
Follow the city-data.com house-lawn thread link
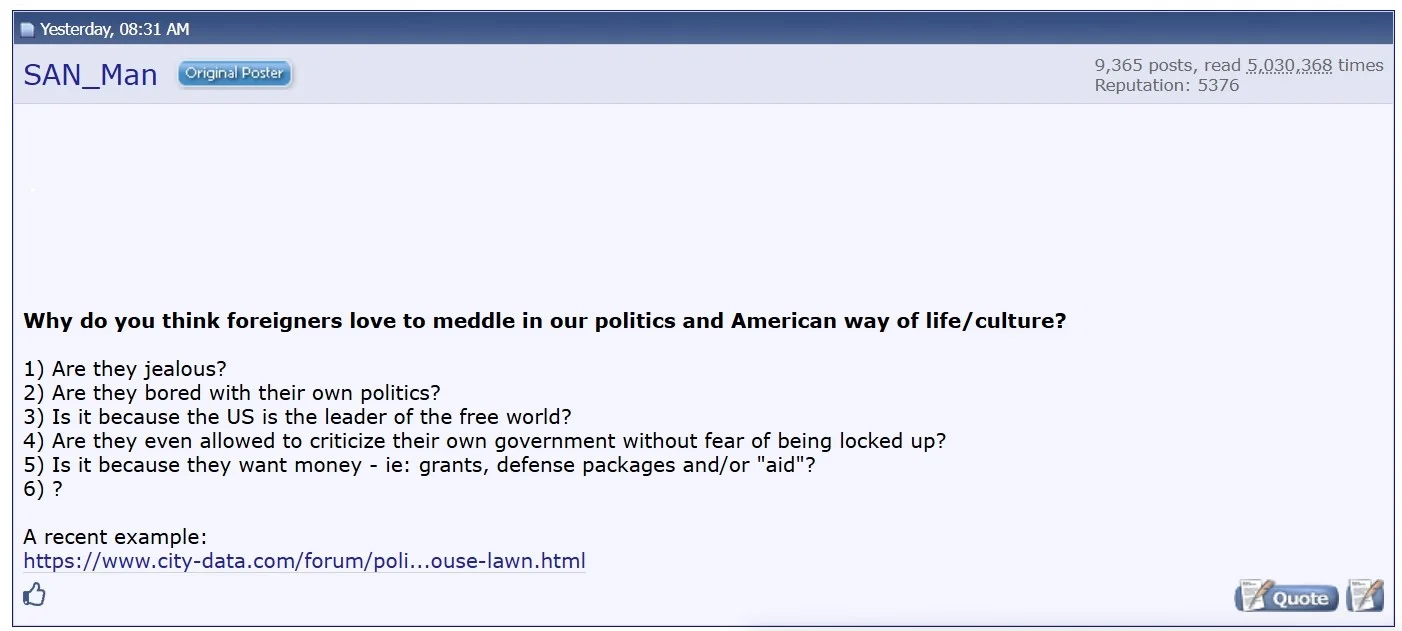(x=304, y=561)
